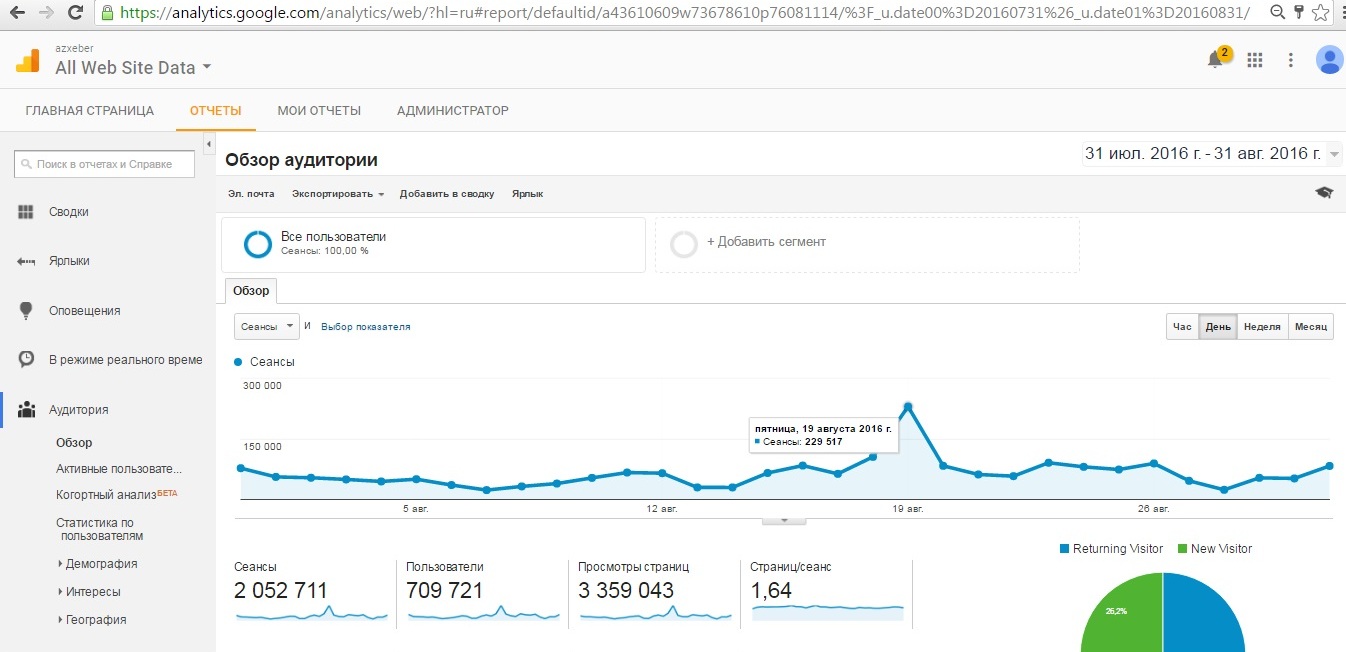
Task: Open the notifications bell
Action: pos(1215,60)
